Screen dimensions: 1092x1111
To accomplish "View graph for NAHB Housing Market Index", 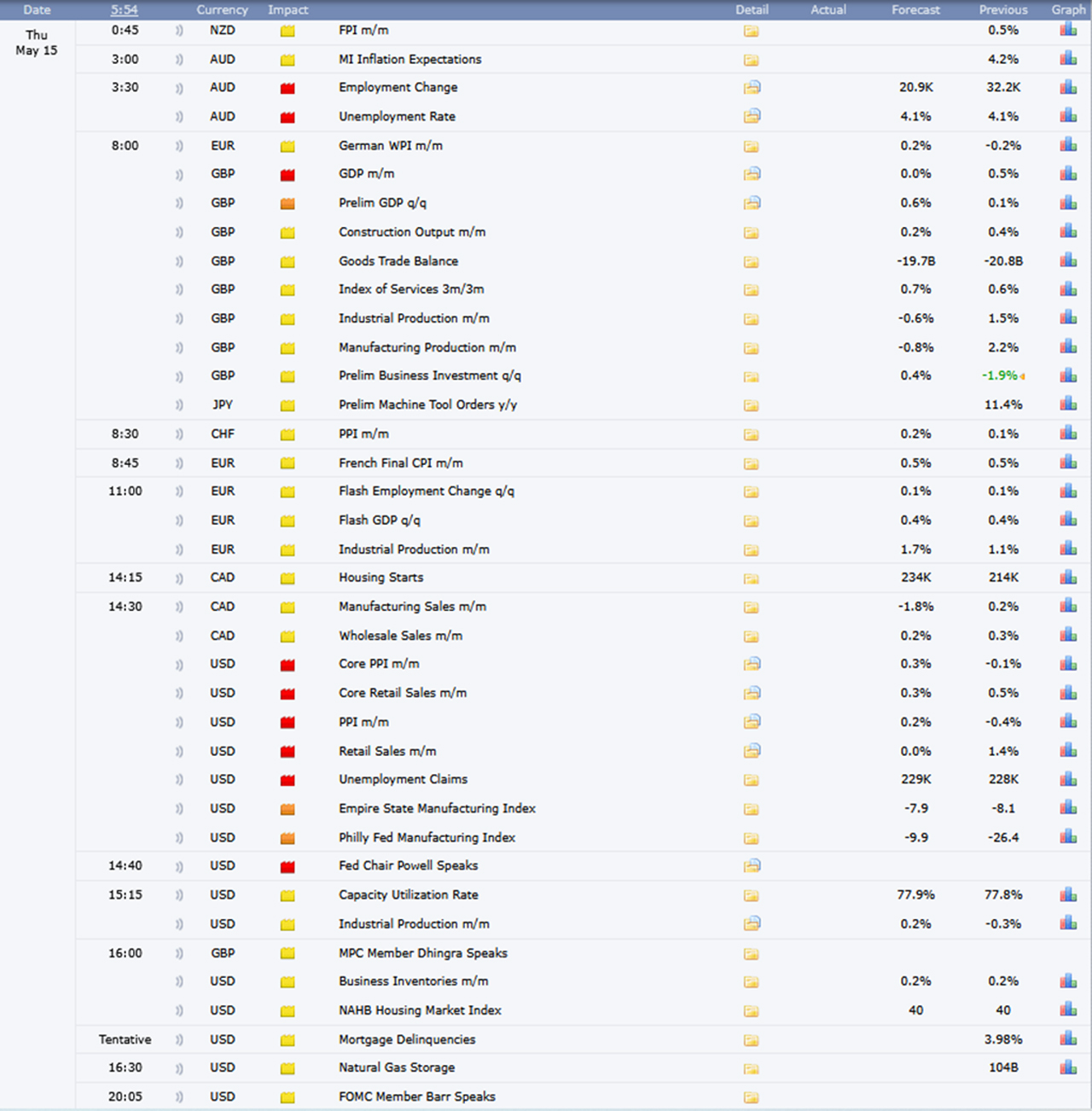I will click(x=1068, y=1010).
